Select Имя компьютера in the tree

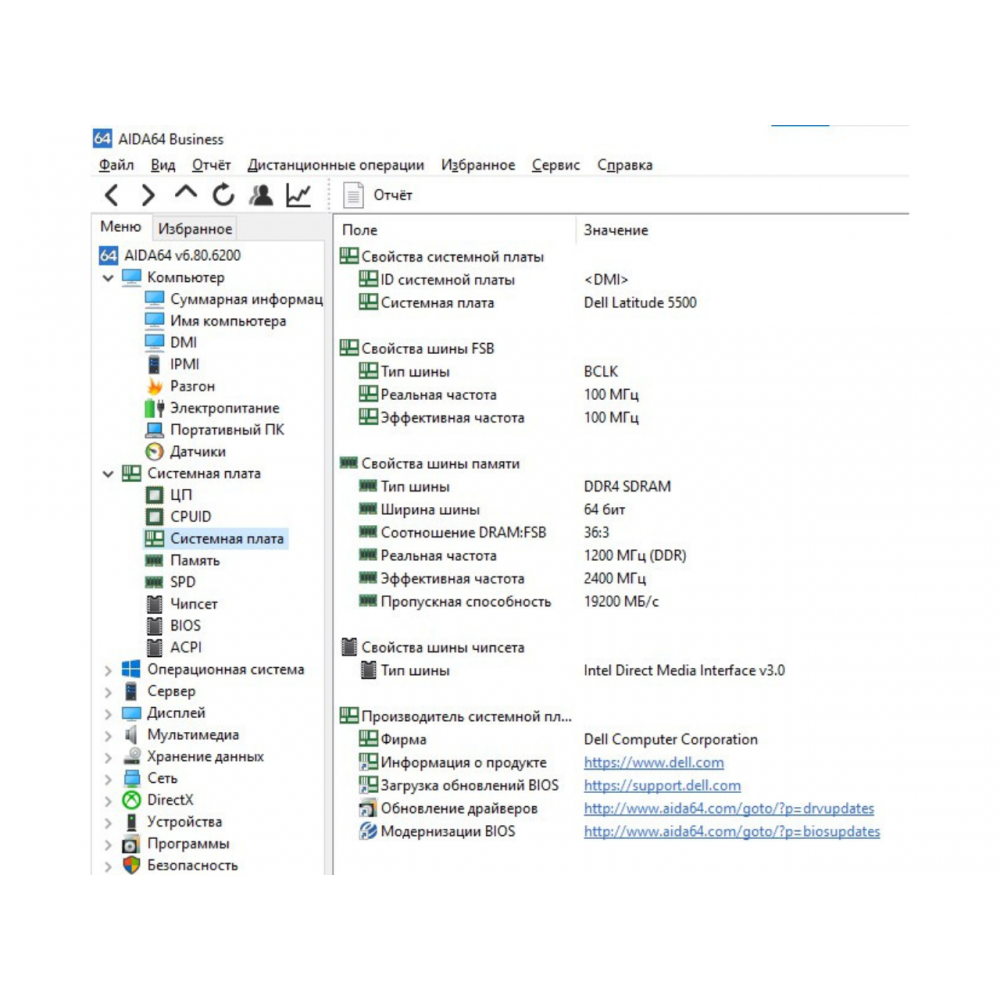click(x=216, y=321)
